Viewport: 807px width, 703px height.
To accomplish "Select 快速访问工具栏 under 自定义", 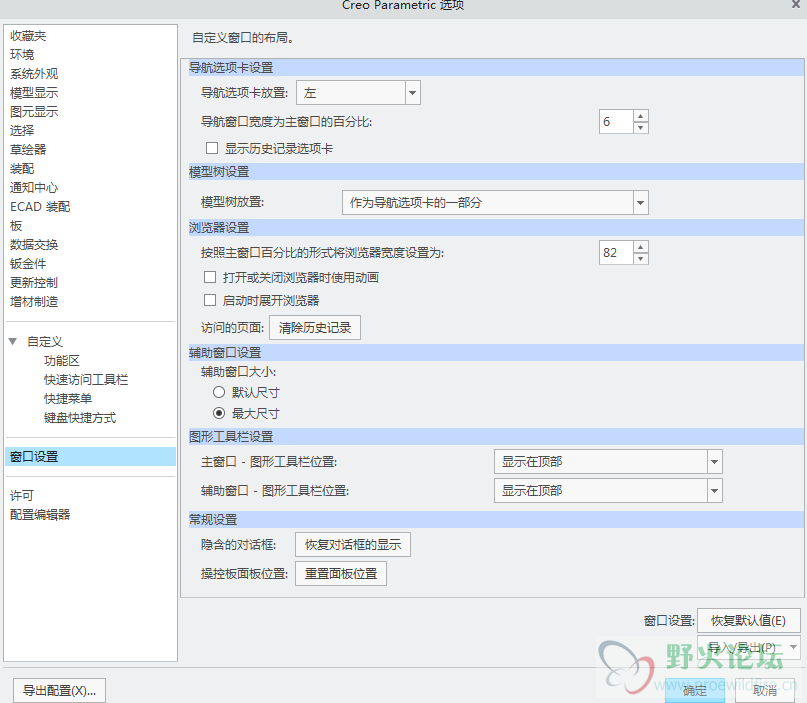I will coord(86,380).
